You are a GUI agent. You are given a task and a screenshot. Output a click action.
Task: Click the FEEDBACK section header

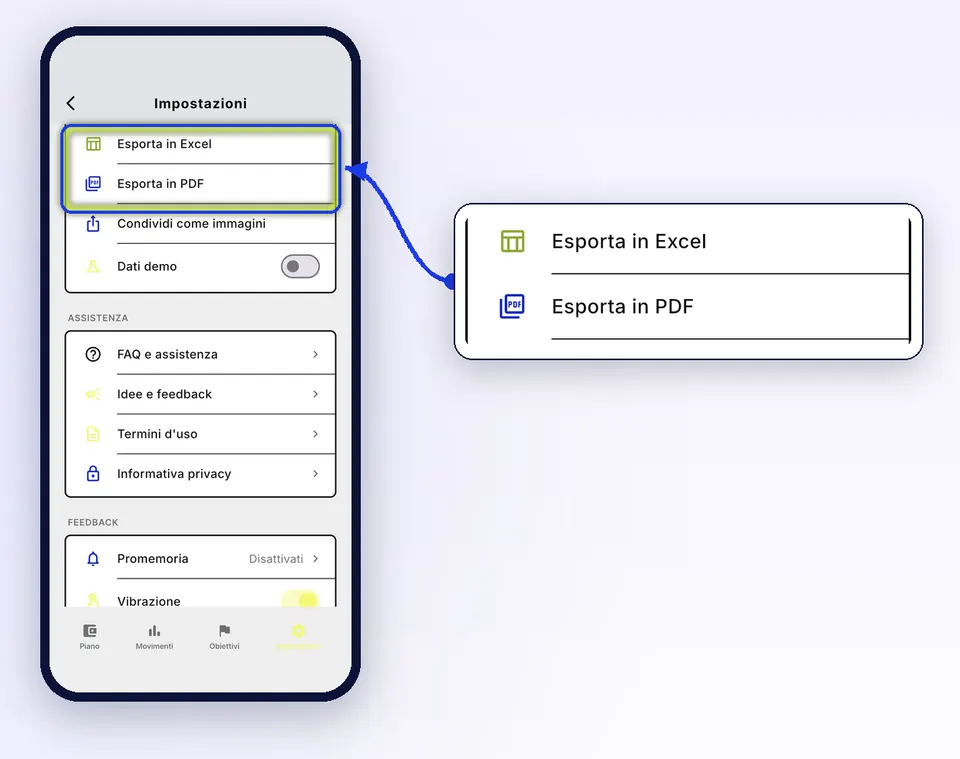(x=93, y=522)
